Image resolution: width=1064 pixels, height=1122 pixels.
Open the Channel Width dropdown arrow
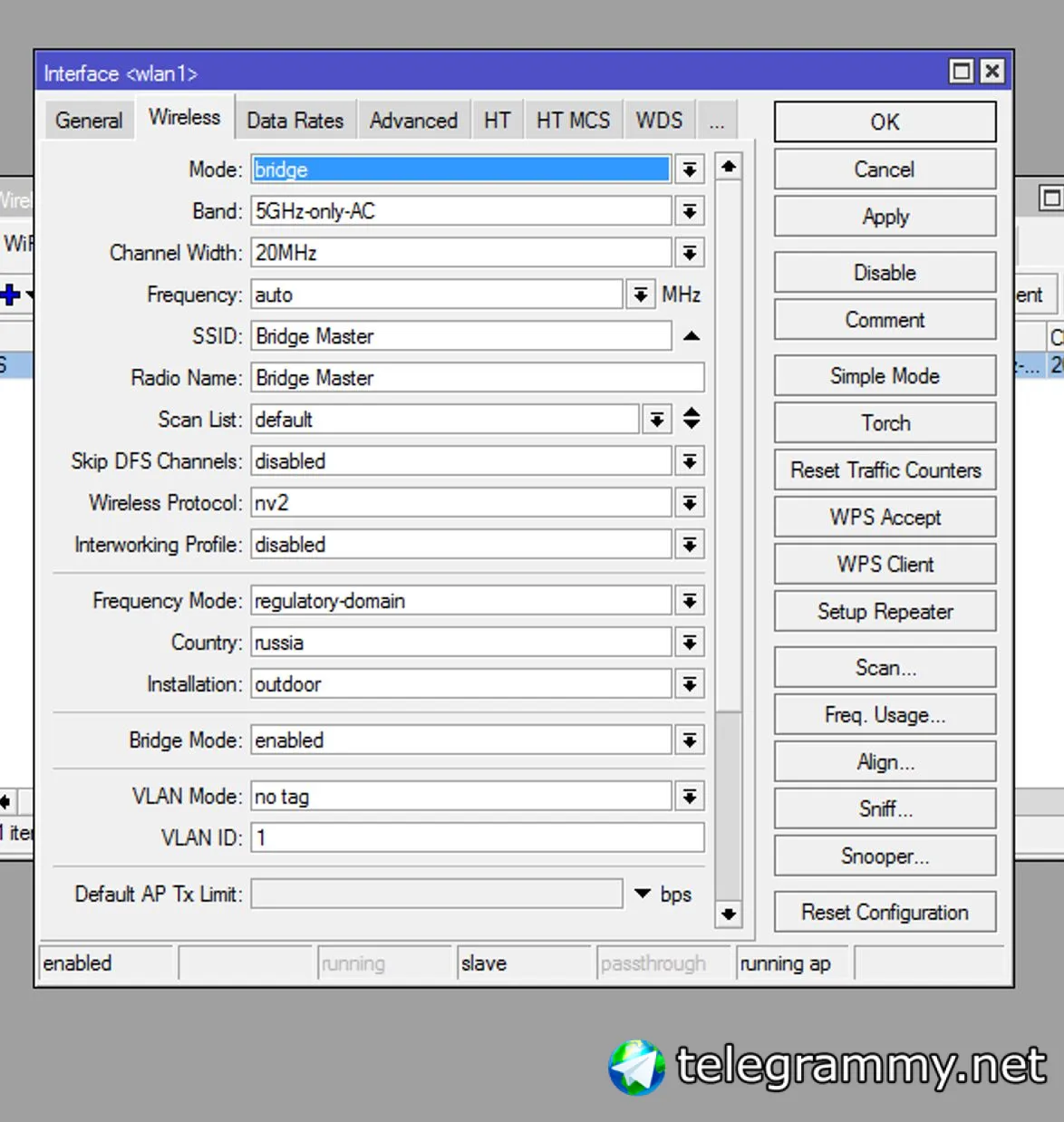tap(690, 253)
